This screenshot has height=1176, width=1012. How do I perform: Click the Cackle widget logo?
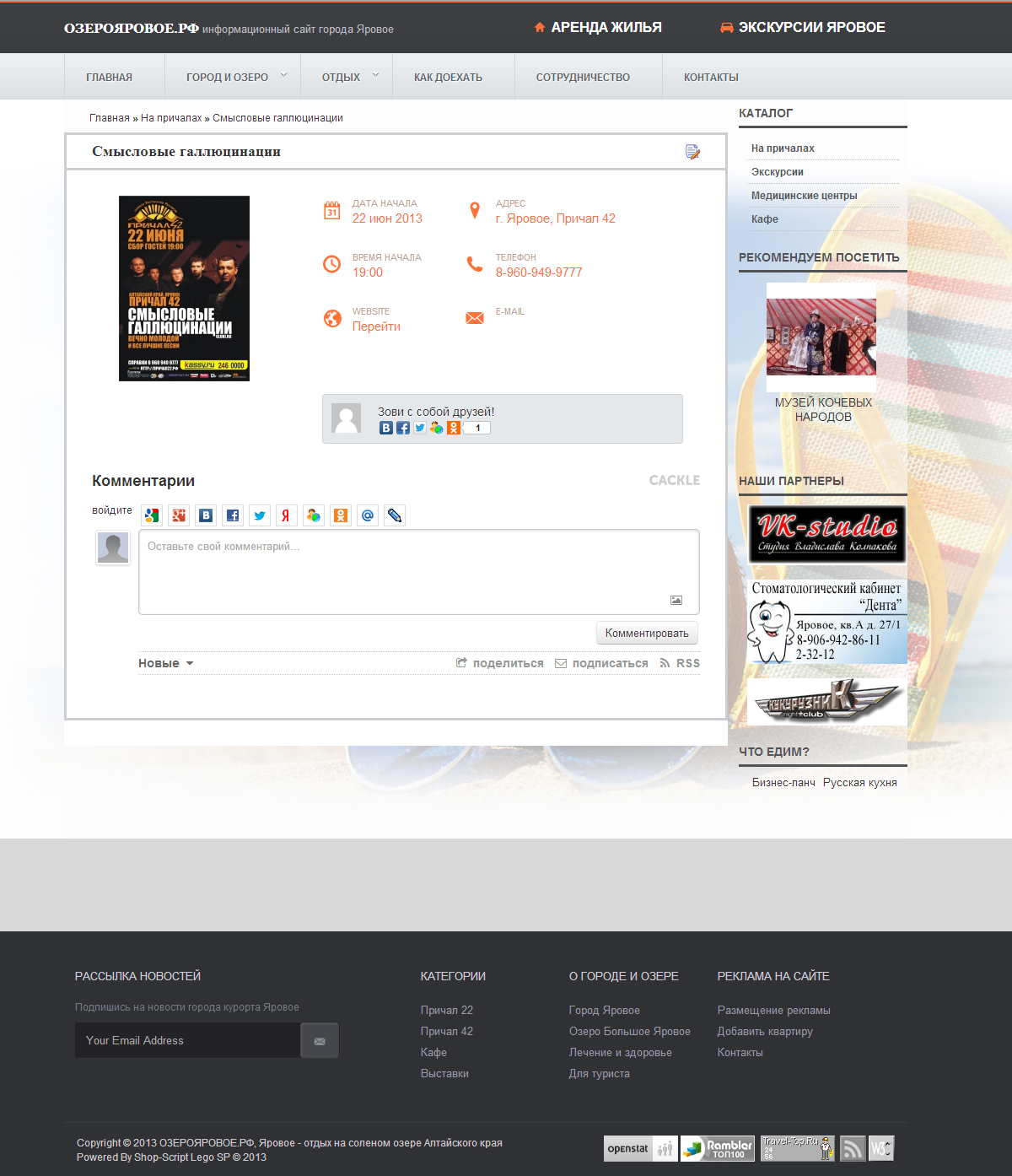[675, 480]
